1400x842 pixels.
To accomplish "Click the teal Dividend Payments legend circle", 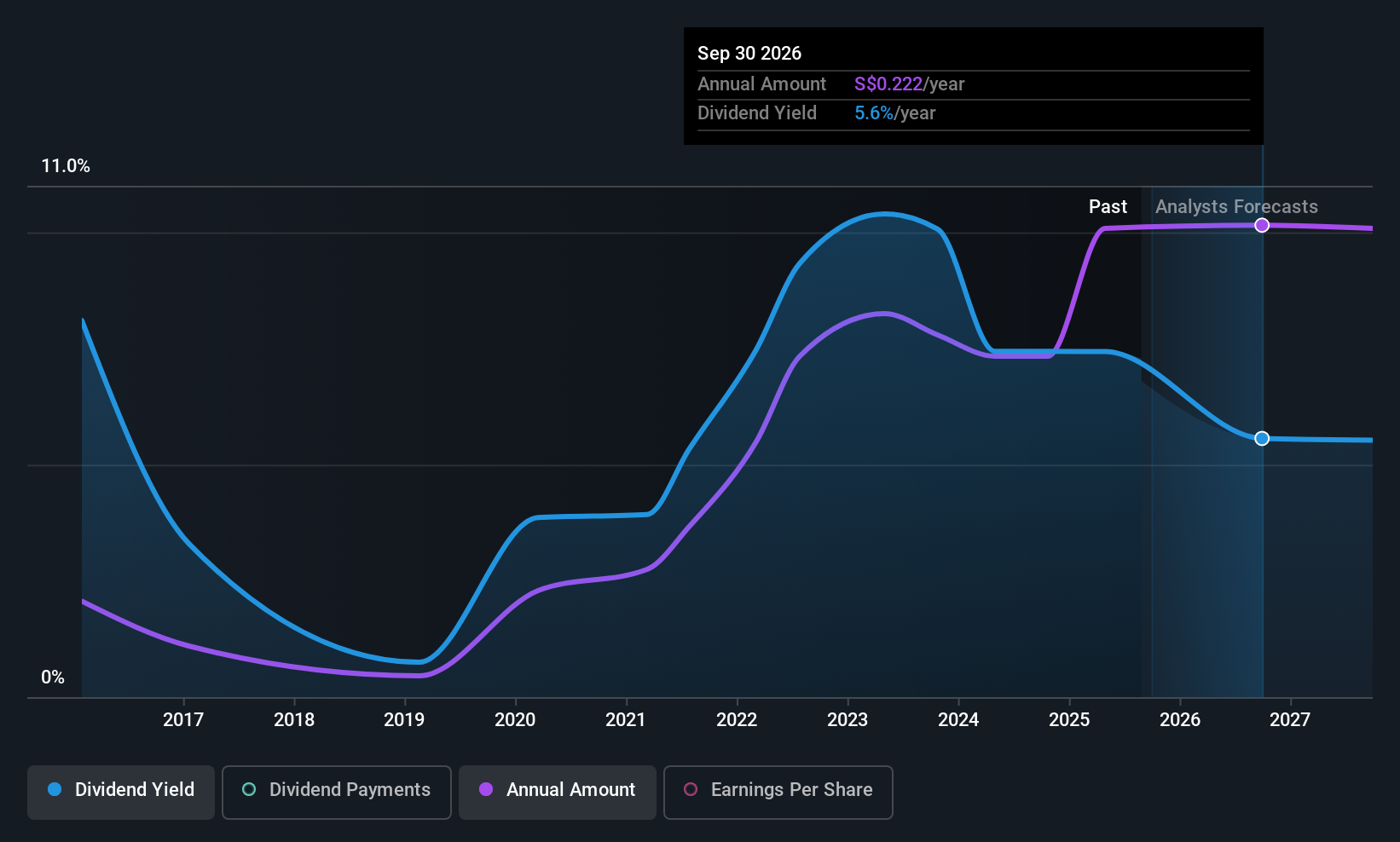I will point(249,789).
